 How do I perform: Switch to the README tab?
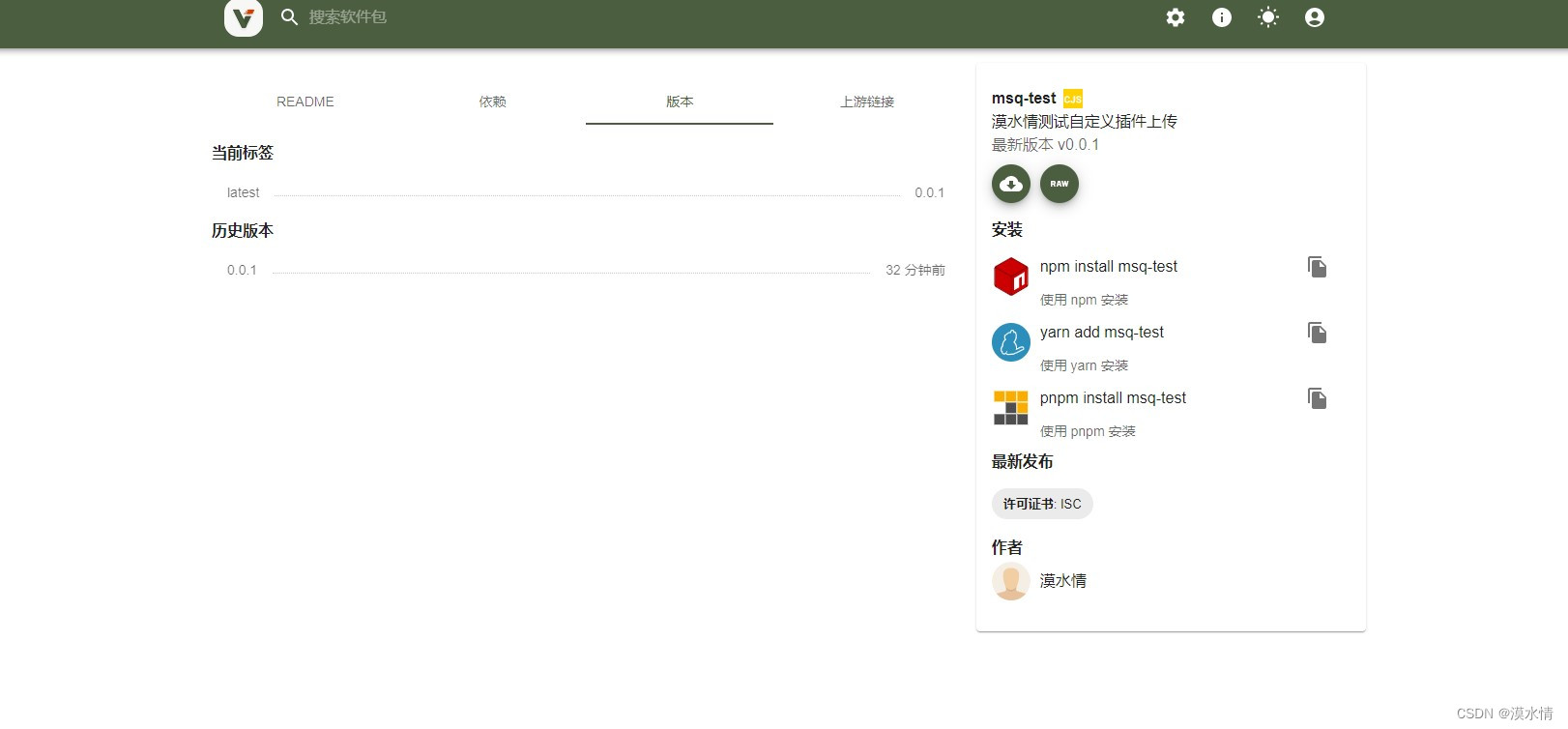click(x=305, y=102)
